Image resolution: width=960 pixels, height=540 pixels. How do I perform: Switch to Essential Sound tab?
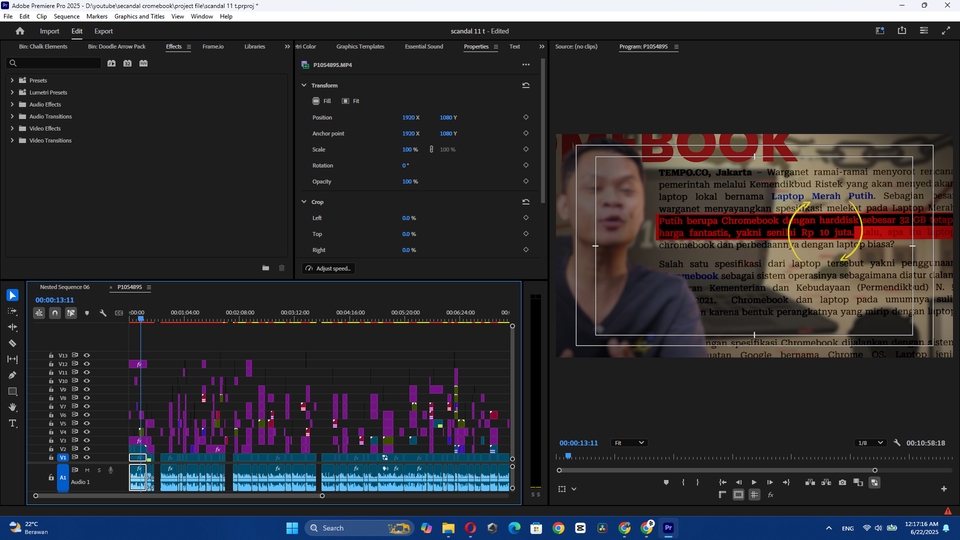point(424,47)
